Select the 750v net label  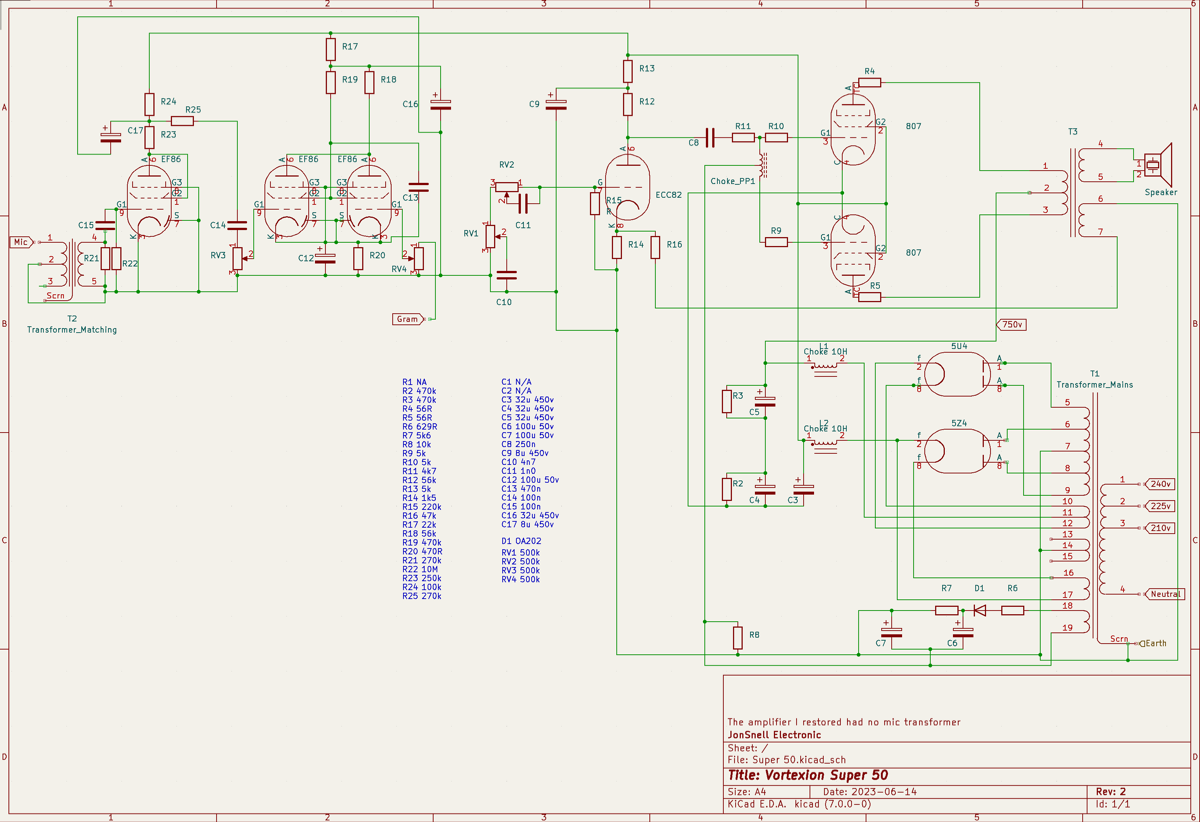point(1012,325)
